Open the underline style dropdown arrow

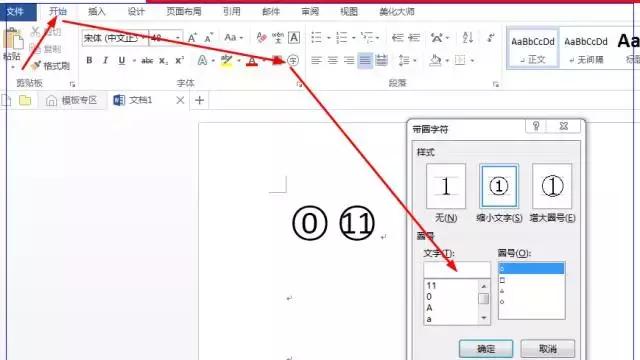133,61
